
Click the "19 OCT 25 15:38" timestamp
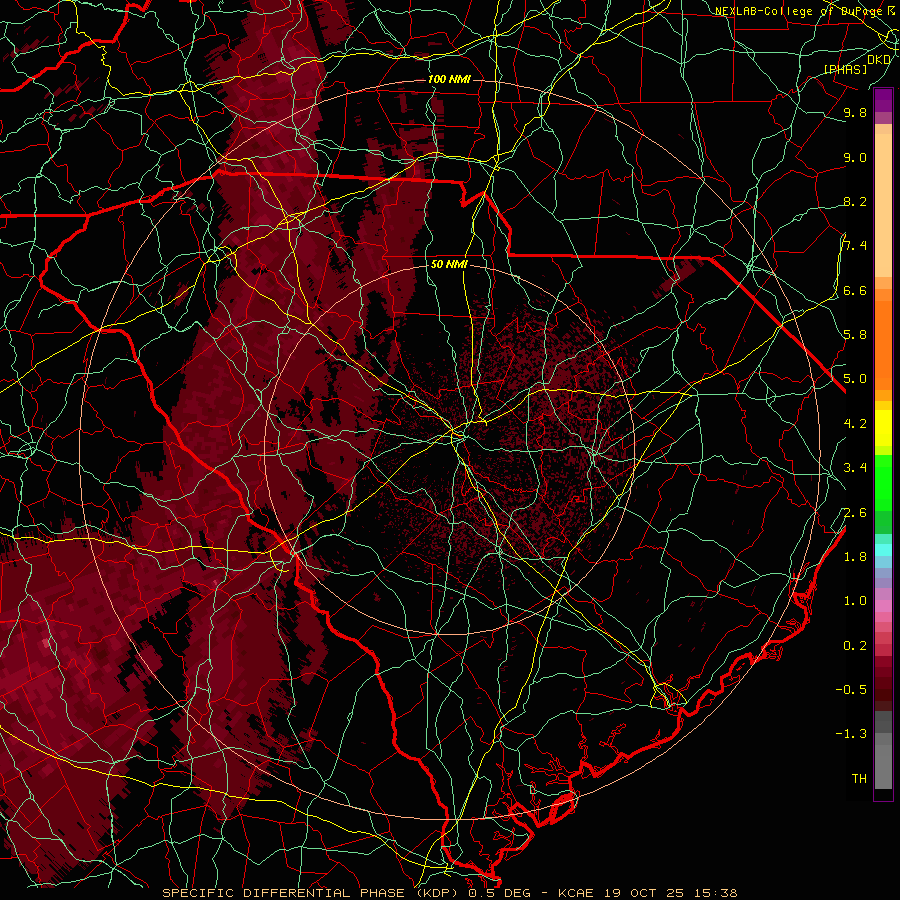(x=670, y=893)
